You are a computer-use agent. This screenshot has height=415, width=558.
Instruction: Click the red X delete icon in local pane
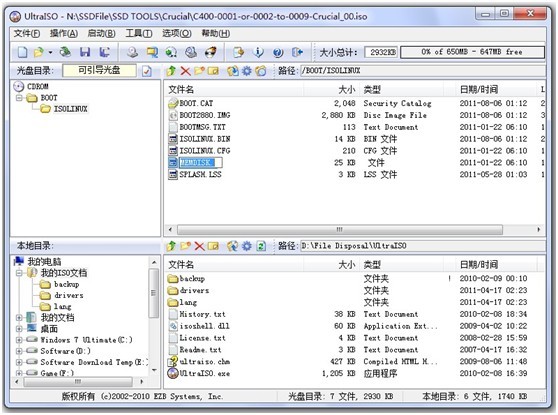pyautogui.click(x=199, y=246)
